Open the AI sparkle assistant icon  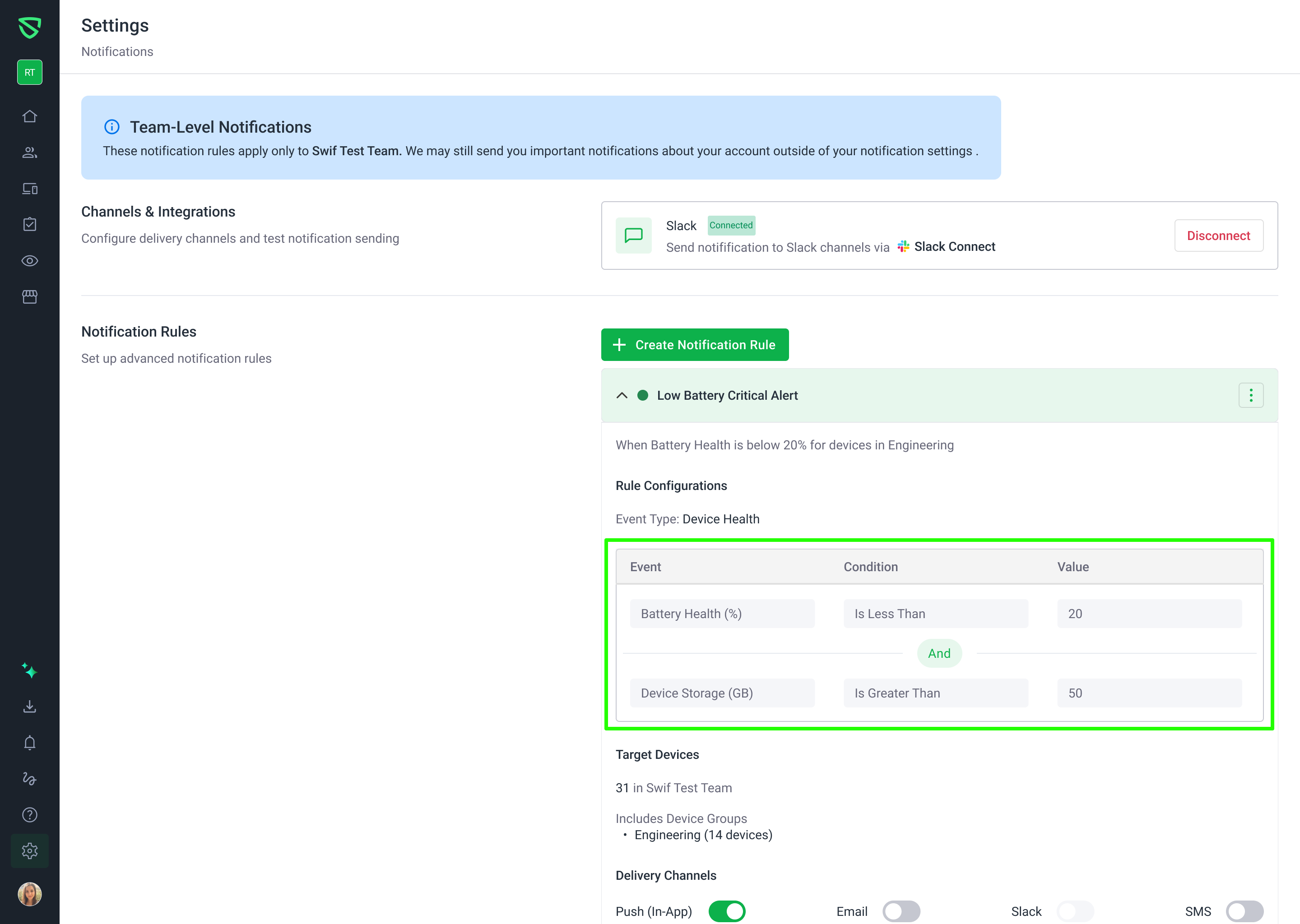click(x=30, y=671)
